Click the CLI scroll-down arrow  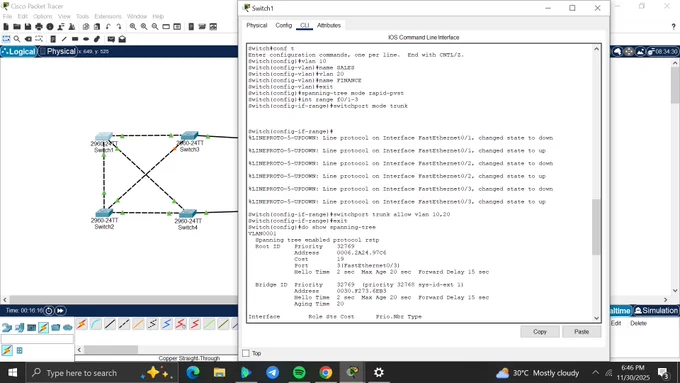(x=596, y=318)
